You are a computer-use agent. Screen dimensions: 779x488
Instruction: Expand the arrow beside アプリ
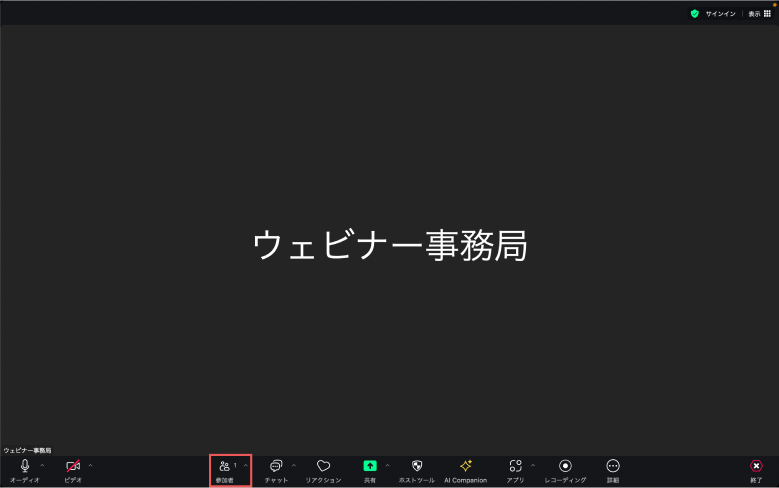(532, 465)
